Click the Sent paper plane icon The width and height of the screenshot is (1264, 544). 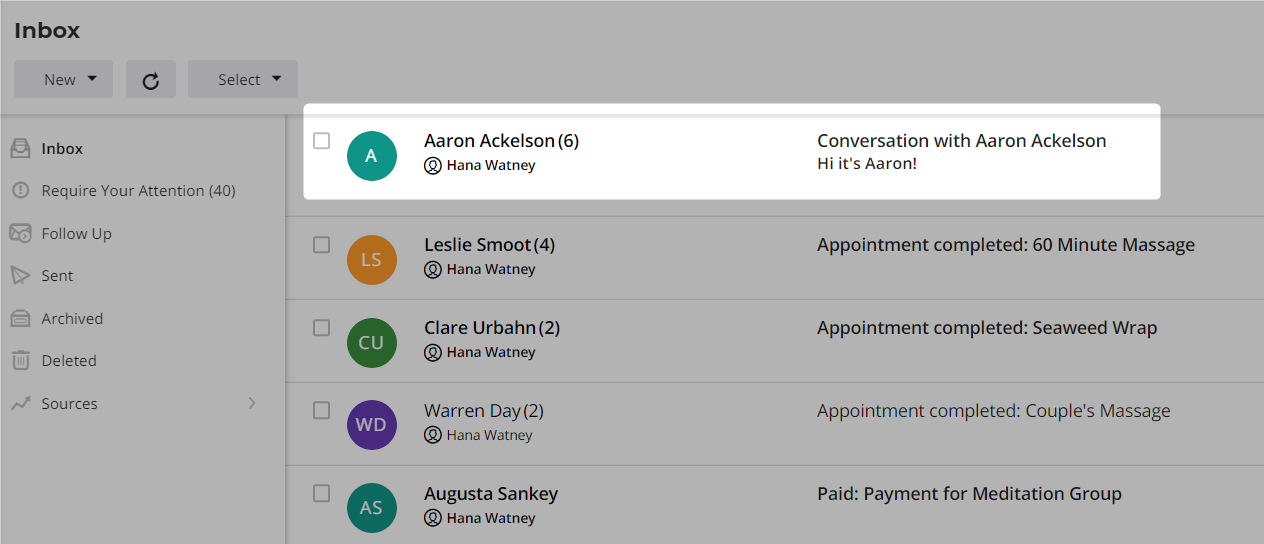[20, 275]
